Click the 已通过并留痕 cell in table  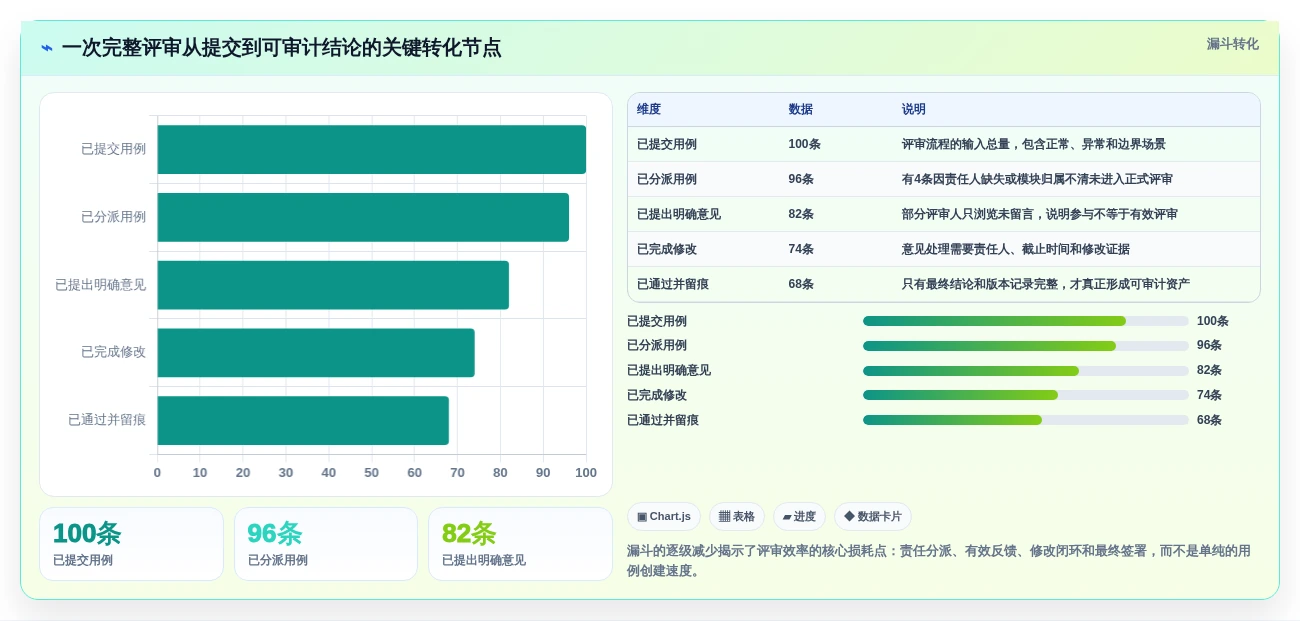[x=673, y=284]
